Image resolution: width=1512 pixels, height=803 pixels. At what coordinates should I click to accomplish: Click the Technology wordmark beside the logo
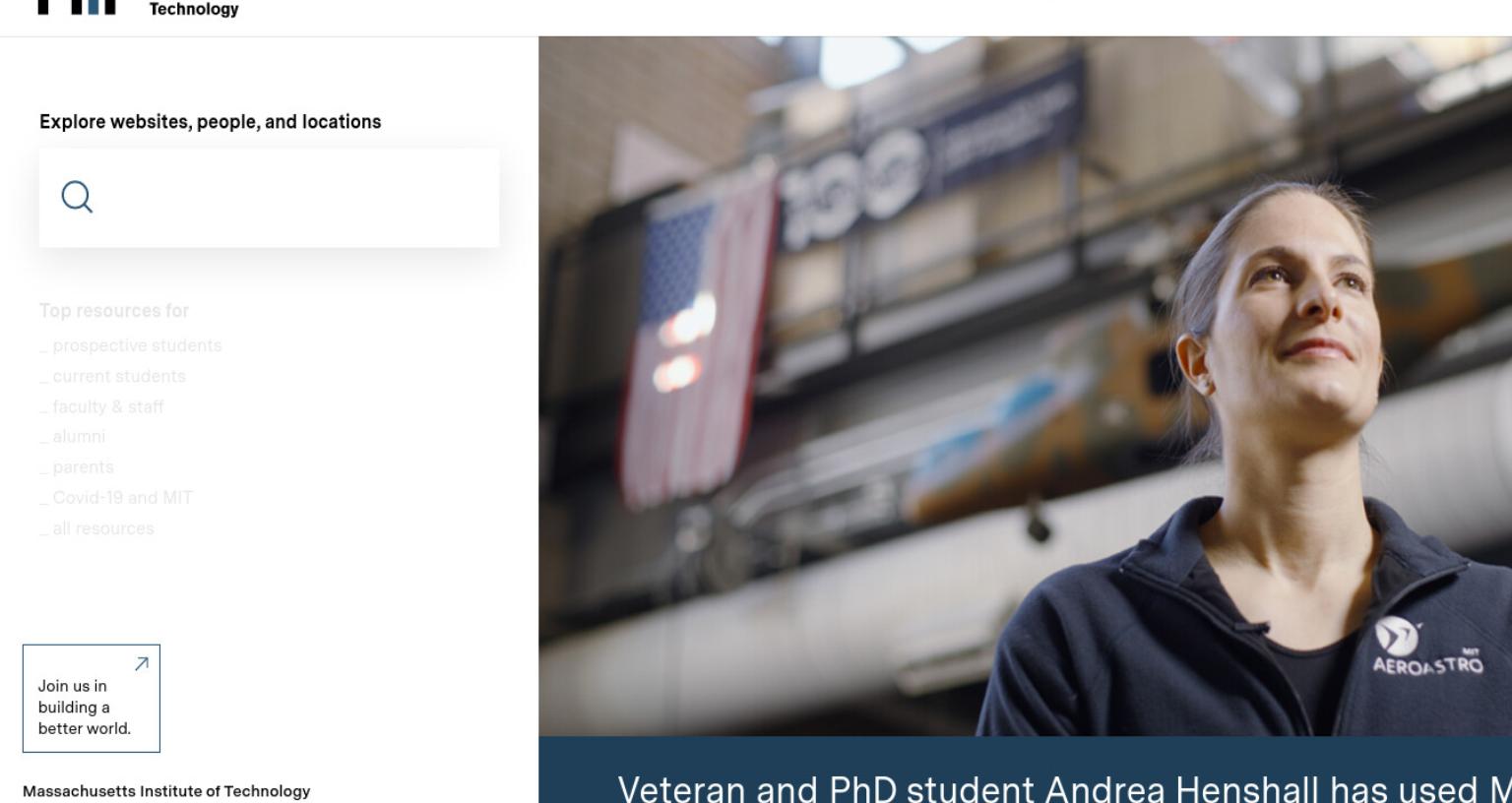click(194, 9)
